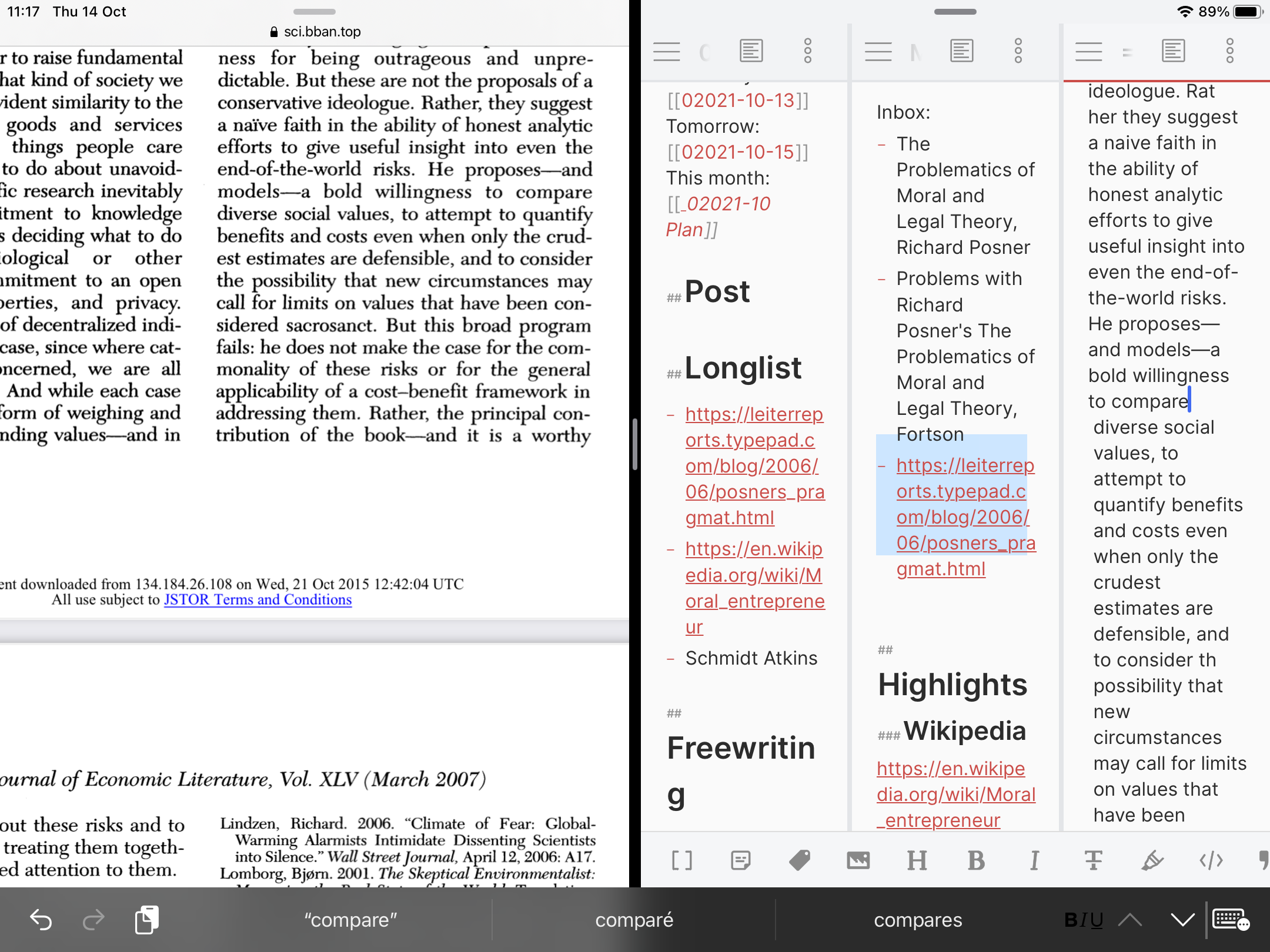
Task: Toggle italic in the note toolbar
Action: point(1035,860)
